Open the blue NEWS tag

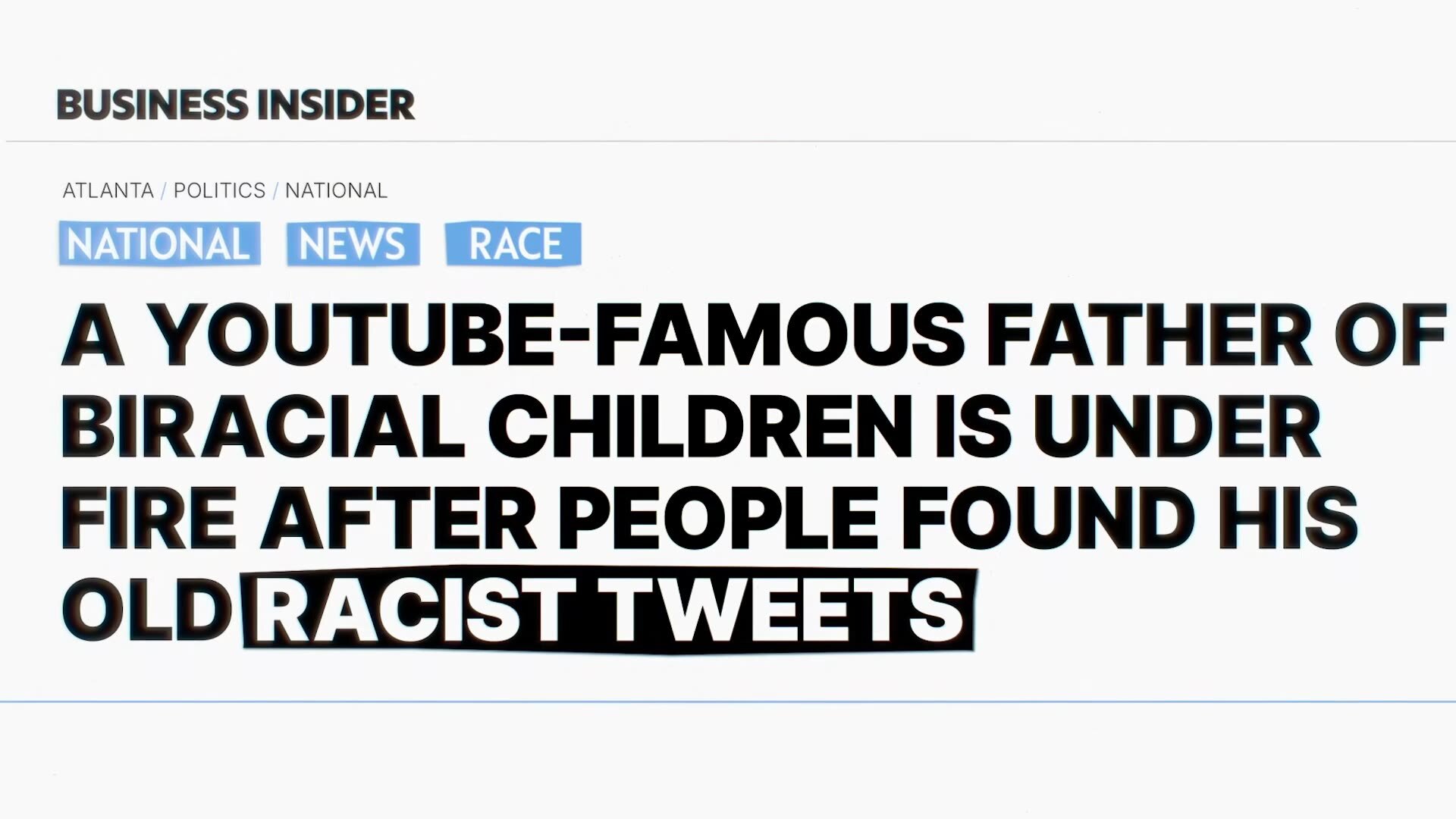click(x=353, y=244)
